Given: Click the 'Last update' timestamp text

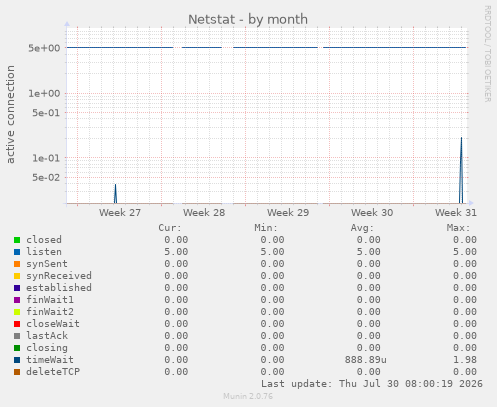Looking at the screenshot, I should [372, 384].
